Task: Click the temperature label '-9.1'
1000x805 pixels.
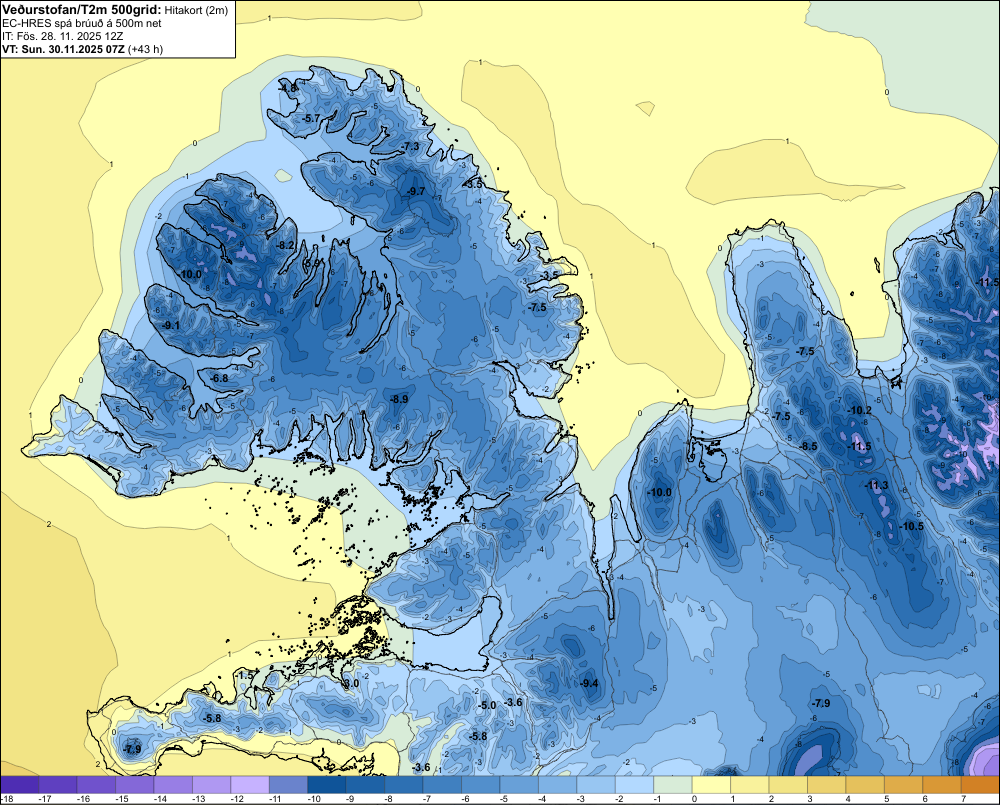Action: click(171, 325)
